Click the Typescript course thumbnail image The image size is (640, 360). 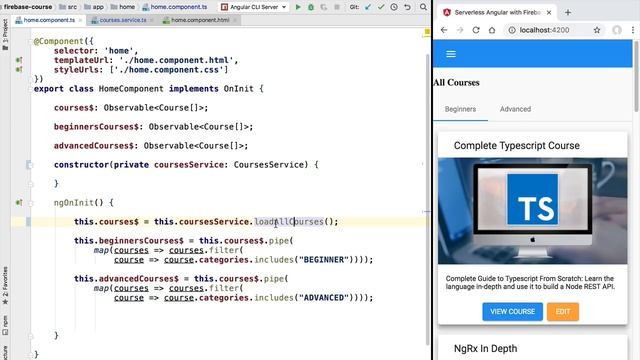[x=533, y=211]
